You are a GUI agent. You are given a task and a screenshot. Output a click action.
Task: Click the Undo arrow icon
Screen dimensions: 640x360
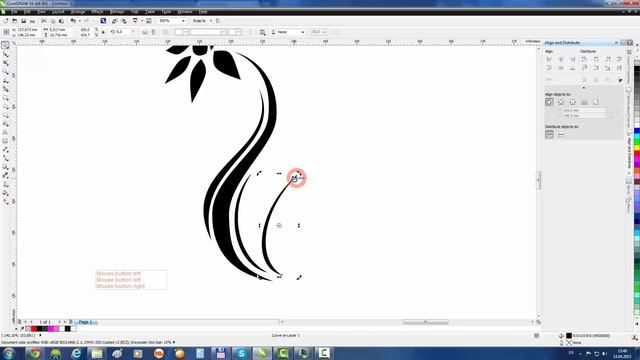(x=73, y=21)
